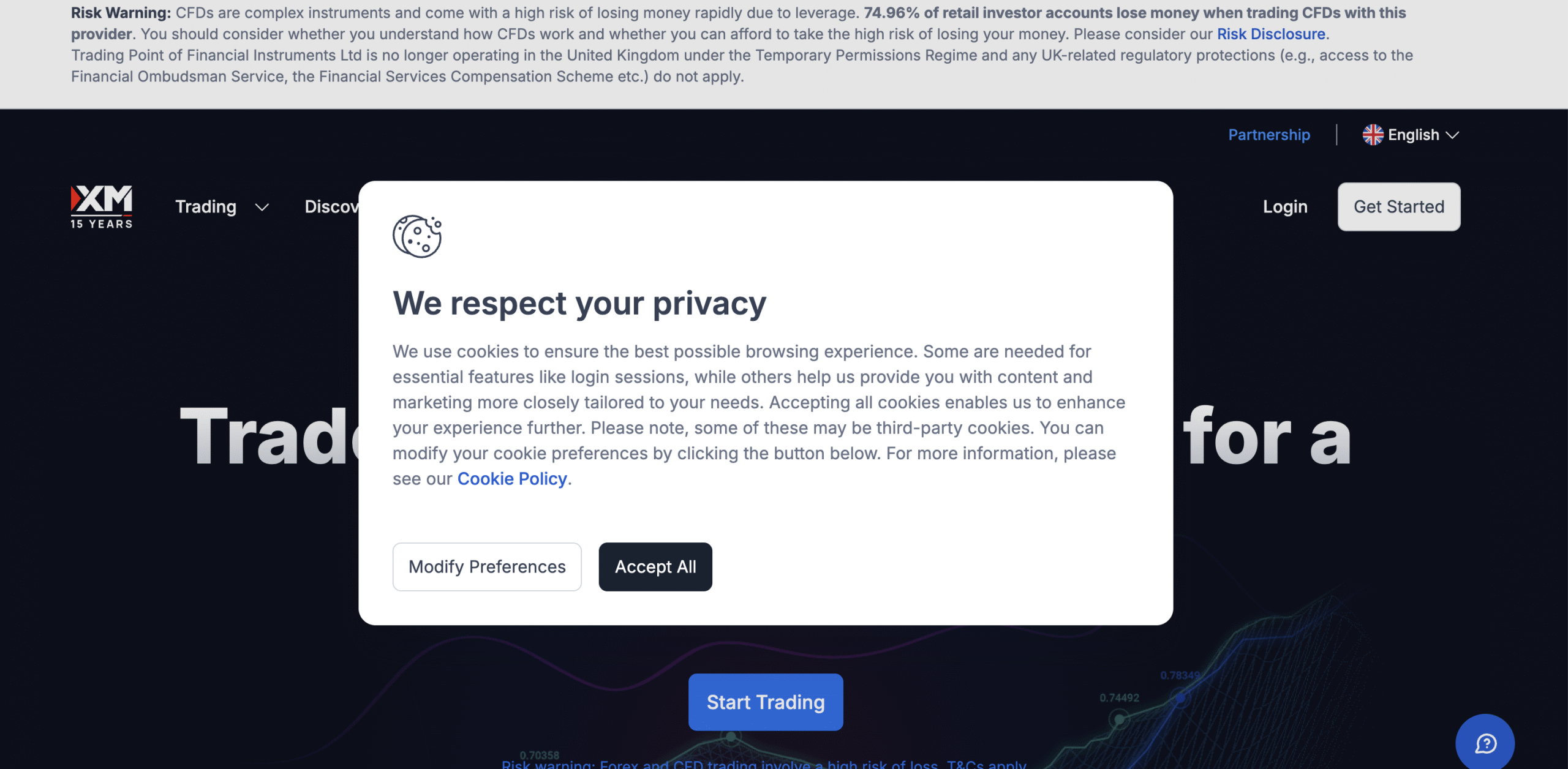Click the UK flag language icon
This screenshot has height=769, width=1568.
1373,135
